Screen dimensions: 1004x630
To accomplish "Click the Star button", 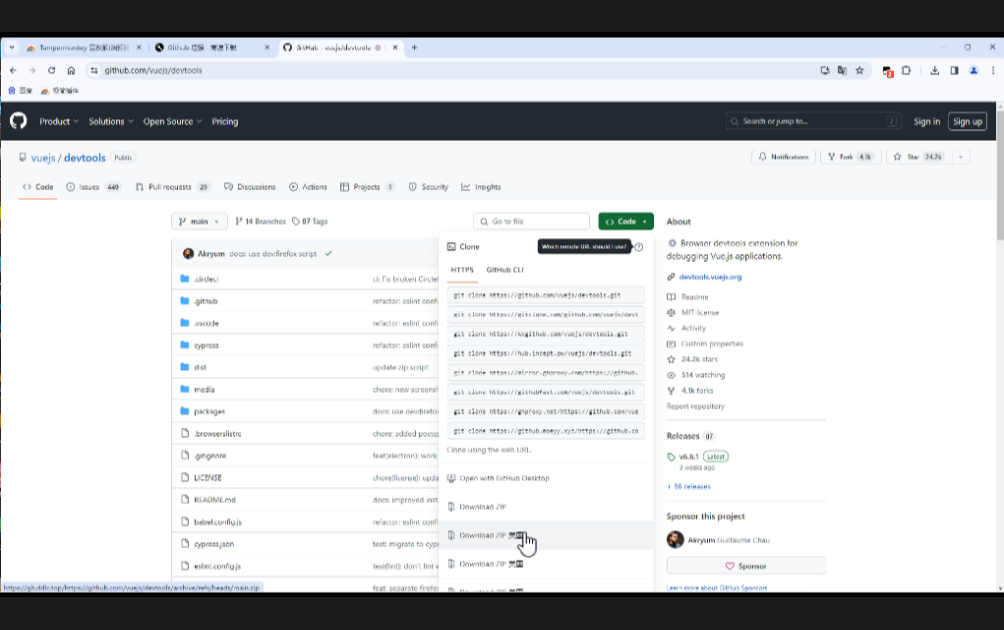I will tap(919, 157).
